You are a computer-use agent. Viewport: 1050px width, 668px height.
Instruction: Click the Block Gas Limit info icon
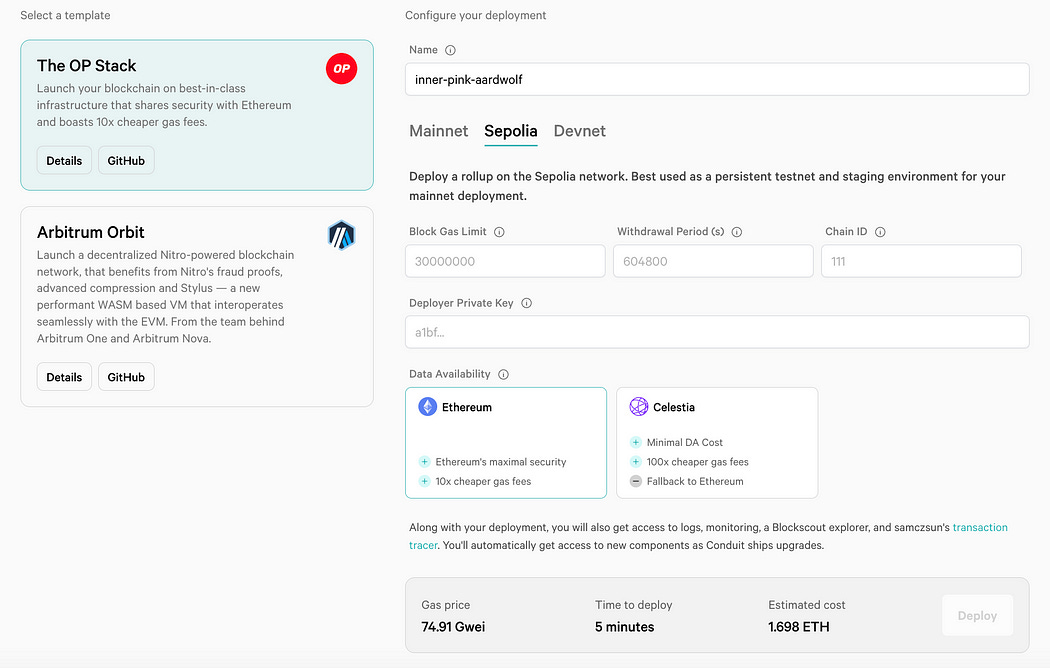[x=499, y=232]
